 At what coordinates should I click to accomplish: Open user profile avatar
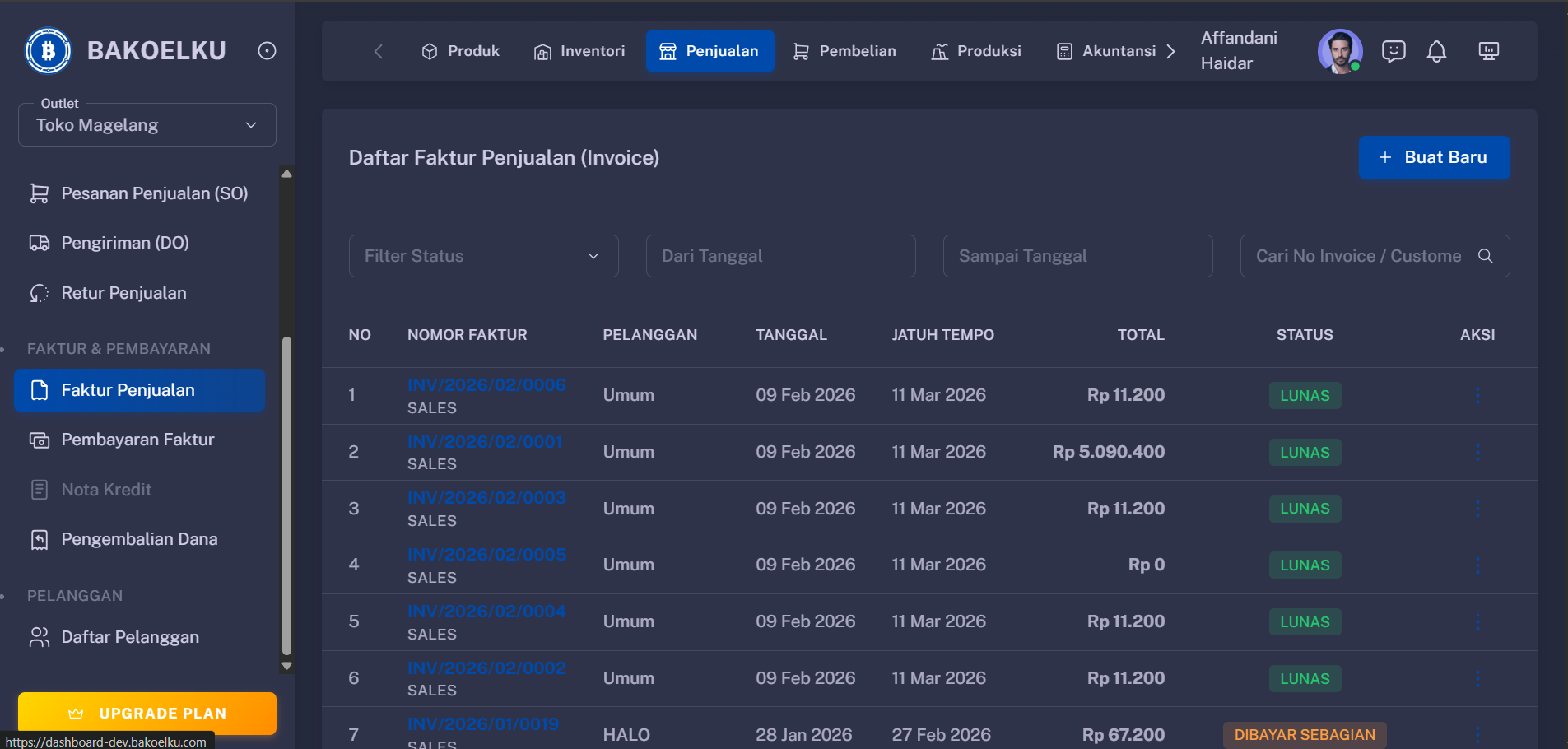click(x=1339, y=51)
